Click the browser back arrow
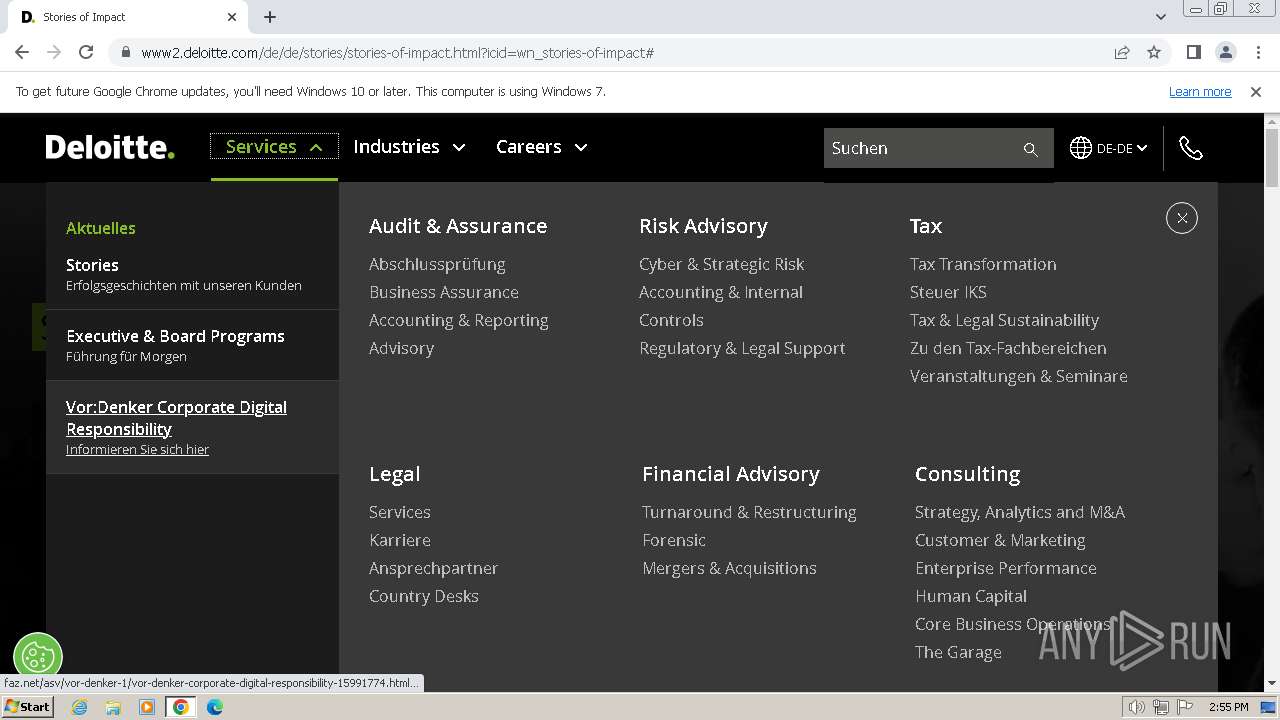The height and width of the screenshot is (720, 1280). (22, 52)
